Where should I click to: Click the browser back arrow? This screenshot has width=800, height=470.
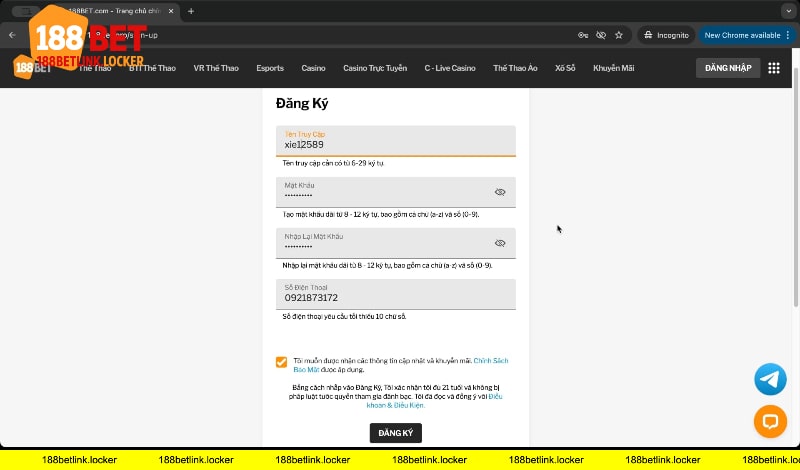point(12,35)
